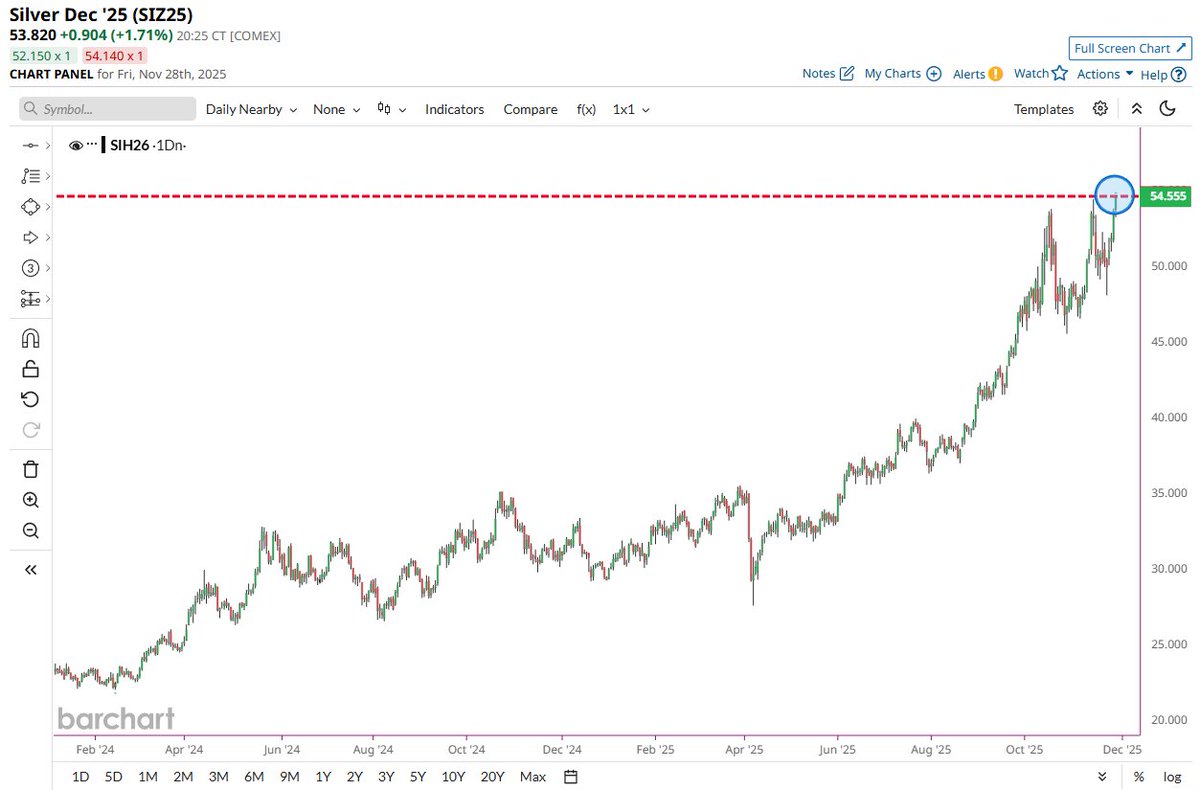Viewport: 1200px width, 790px height.
Task: Select the 5Y time range
Action: click(418, 777)
